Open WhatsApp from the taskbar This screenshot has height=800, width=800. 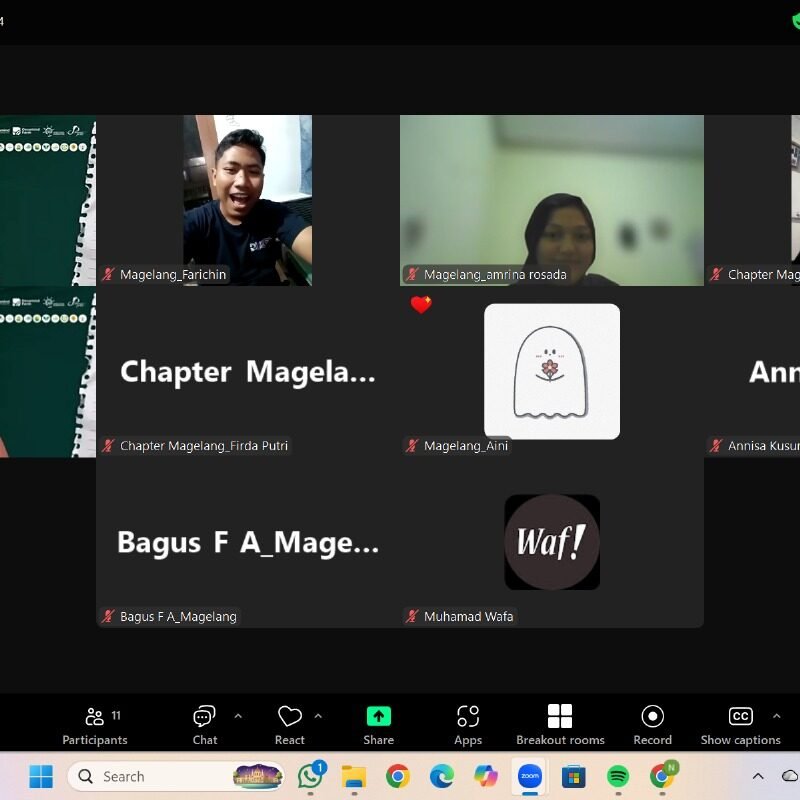311,776
